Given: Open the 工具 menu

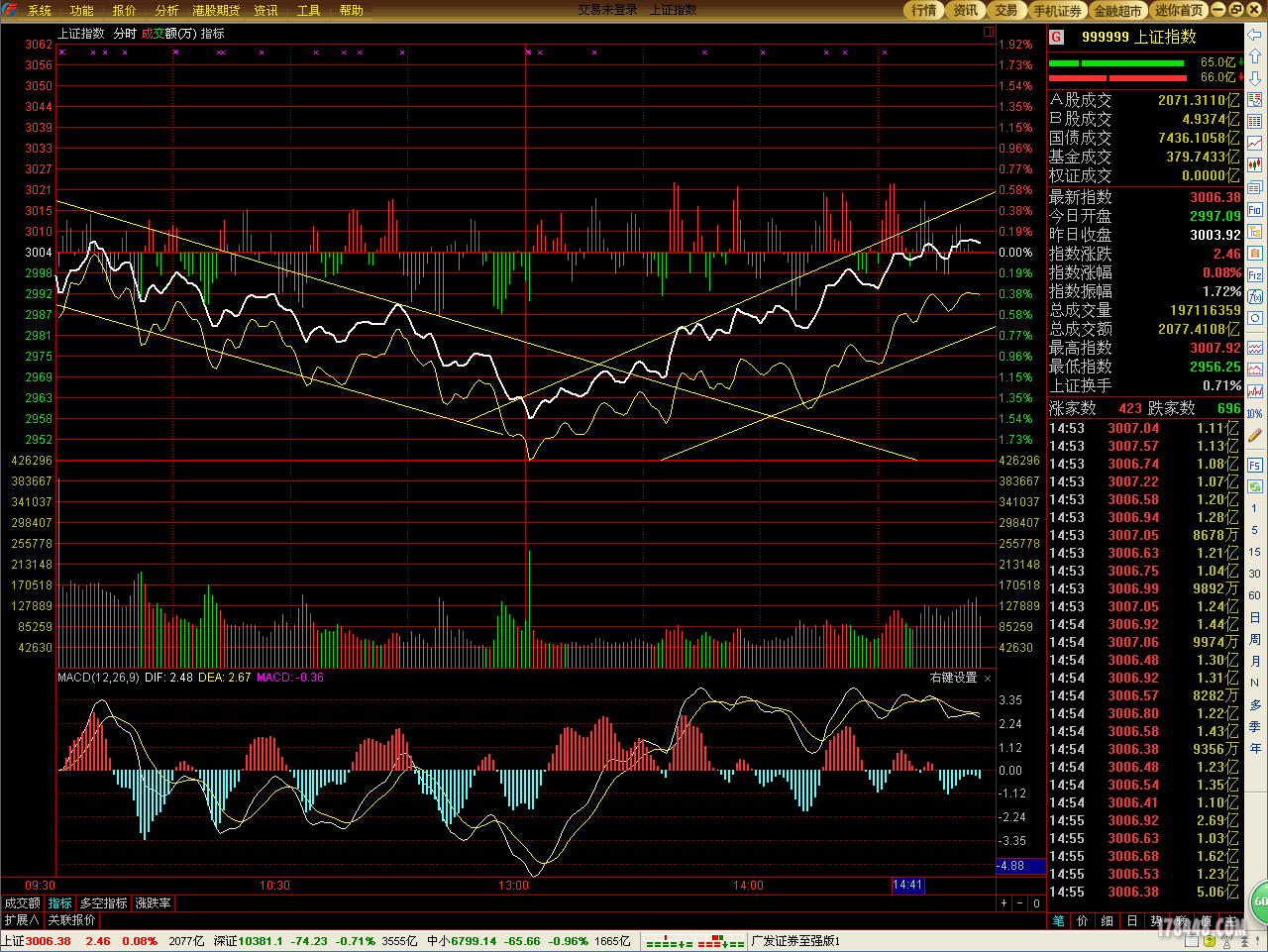Looking at the screenshot, I should click(309, 10).
